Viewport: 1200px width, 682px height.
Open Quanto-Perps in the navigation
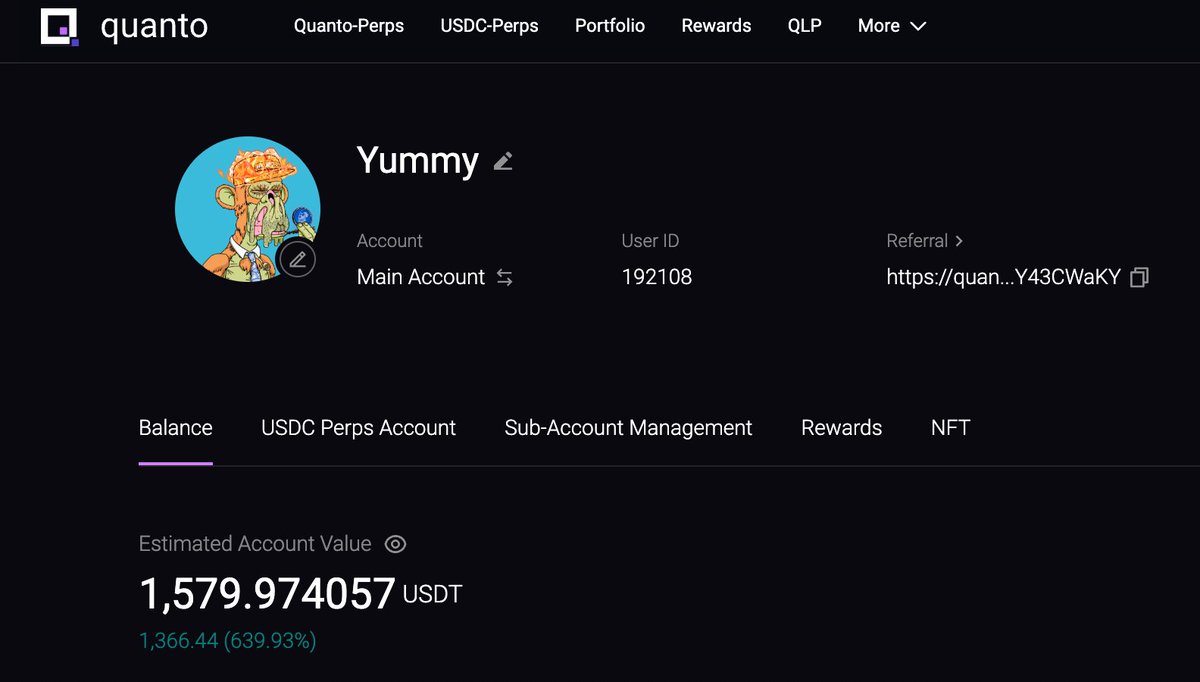349,26
